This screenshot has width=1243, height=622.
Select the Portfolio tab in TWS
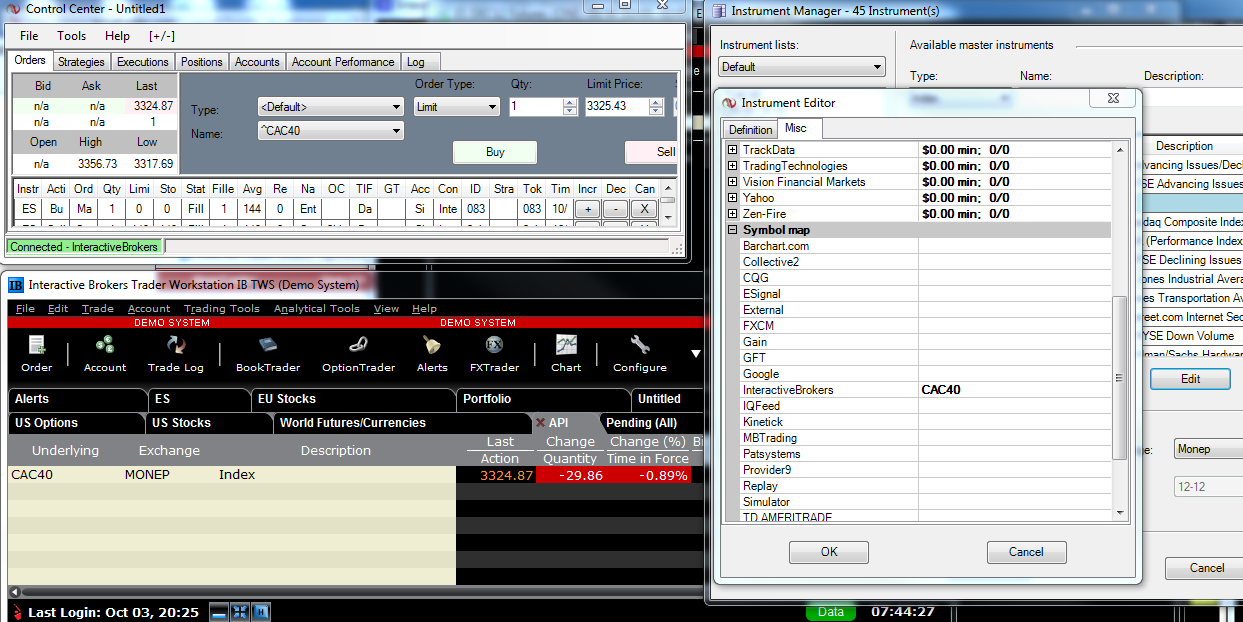[543, 399]
